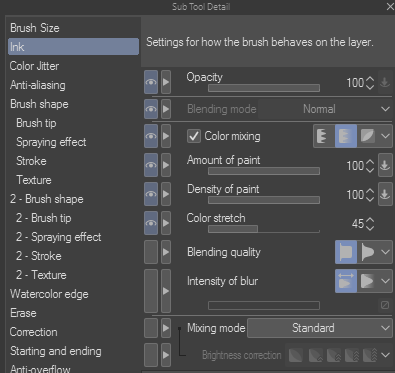Expand Color stretch row arrow
This screenshot has height=373, width=395.
pyautogui.click(x=166, y=223)
